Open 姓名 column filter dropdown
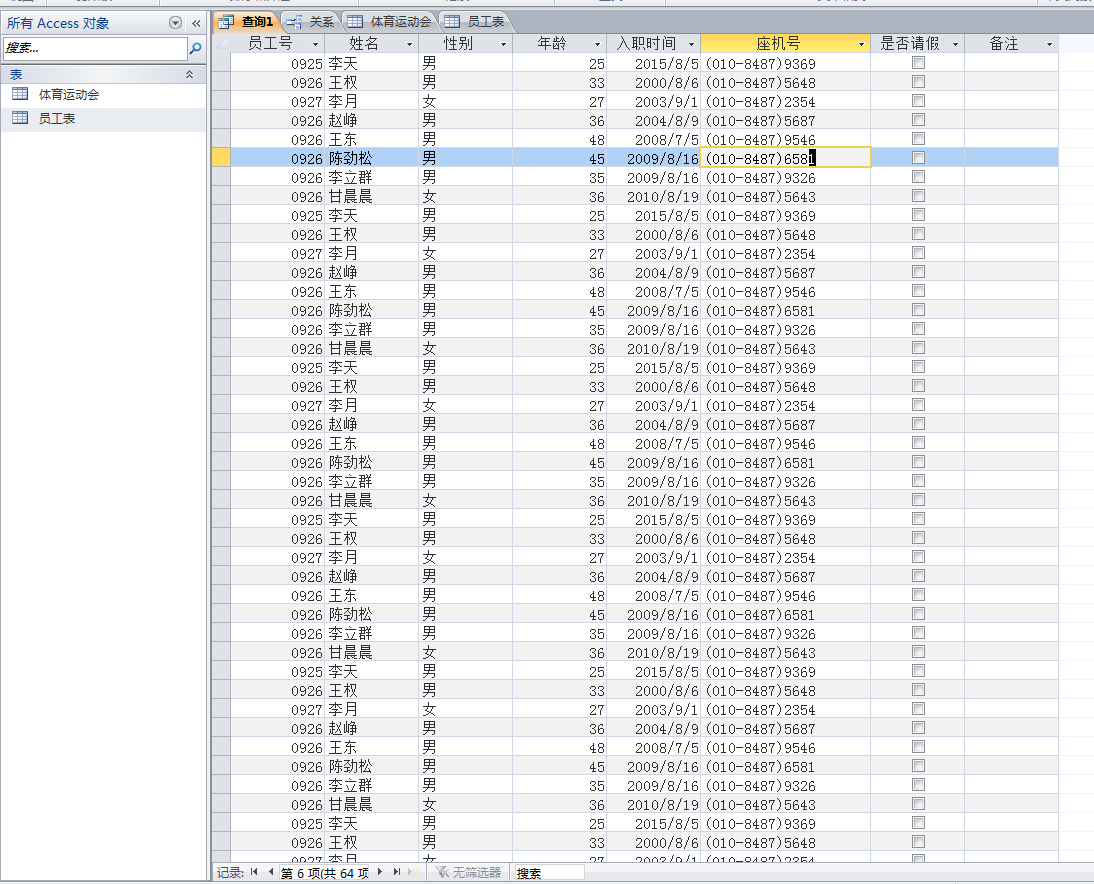 tap(410, 44)
